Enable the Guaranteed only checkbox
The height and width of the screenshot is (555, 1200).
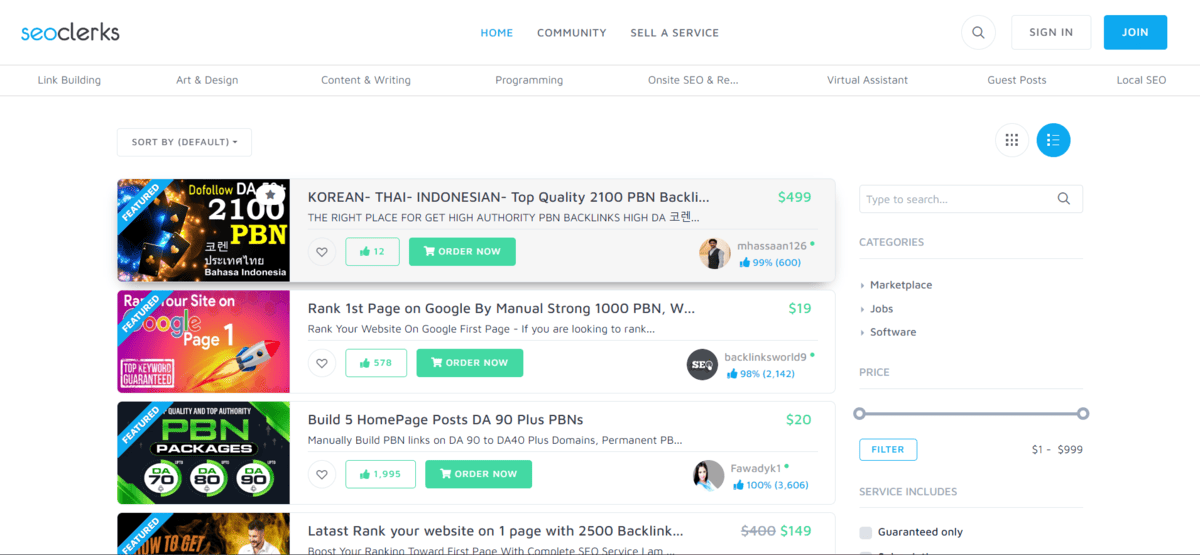coord(866,532)
